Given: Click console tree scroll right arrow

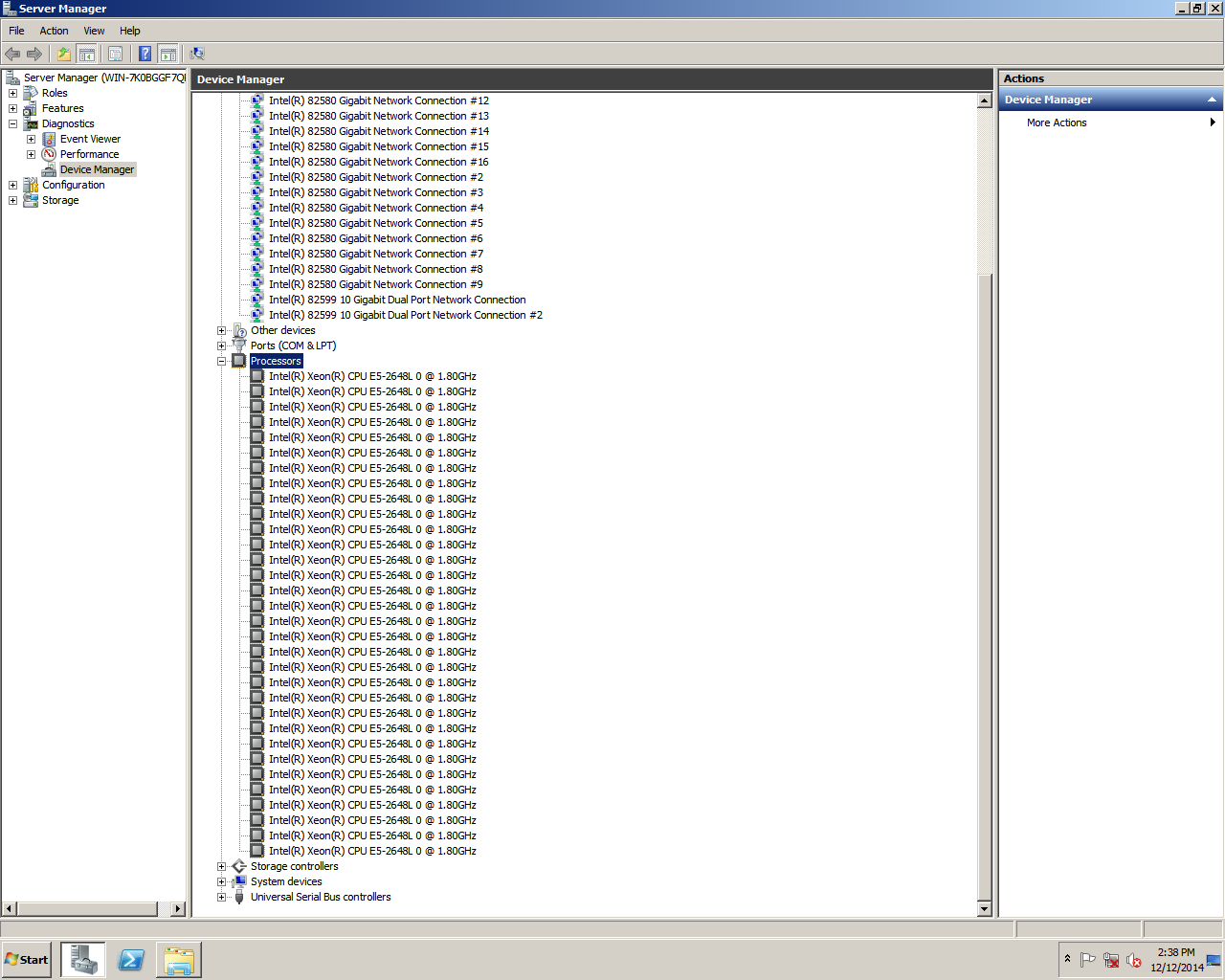Looking at the screenshot, I should click(178, 908).
